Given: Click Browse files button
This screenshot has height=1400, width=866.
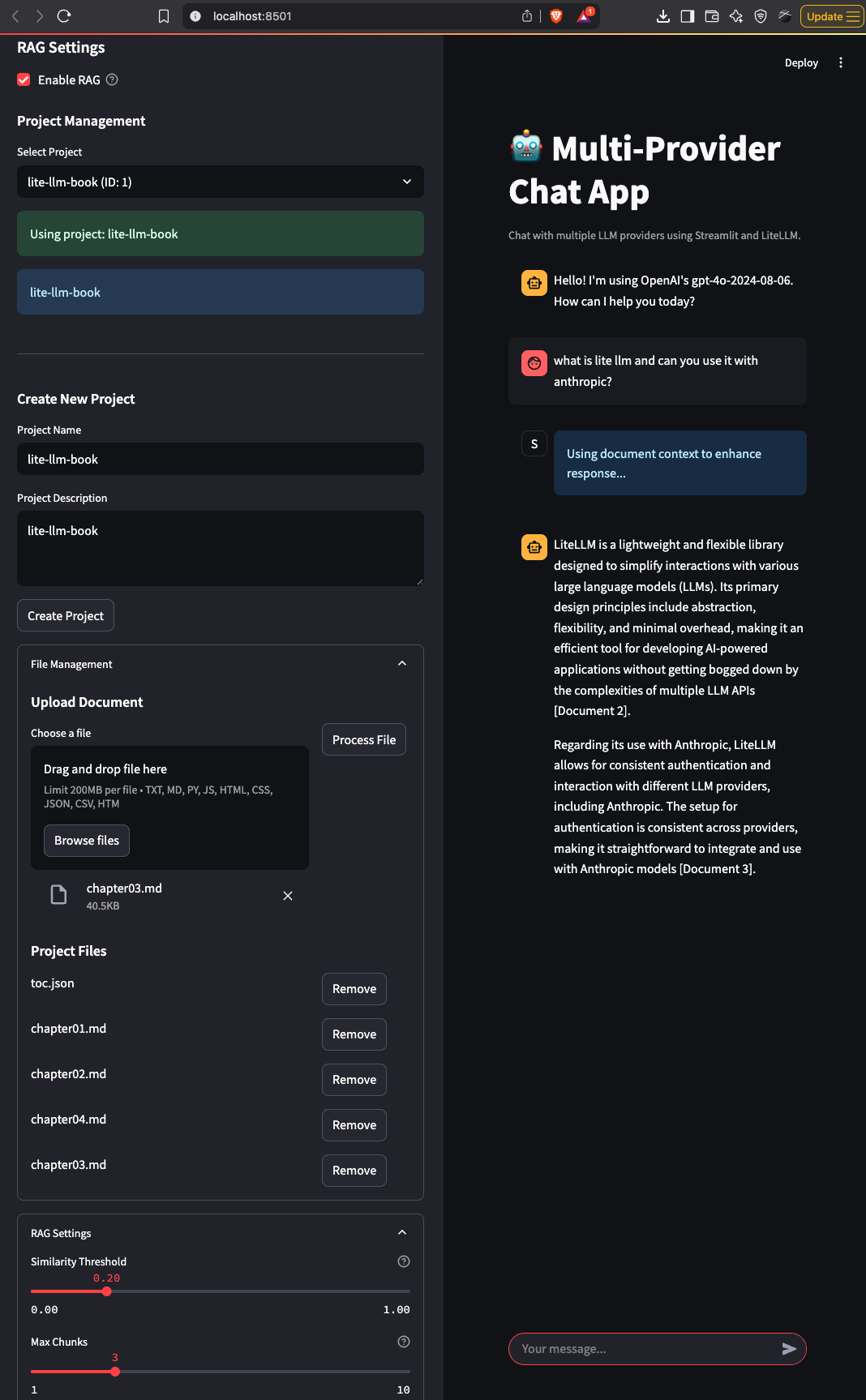Looking at the screenshot, I should (x=87, y=840).
